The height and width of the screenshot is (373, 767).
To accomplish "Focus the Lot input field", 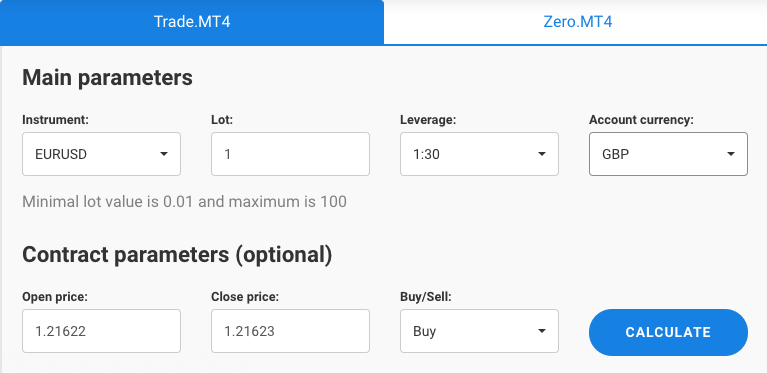I will click(290, 154).
